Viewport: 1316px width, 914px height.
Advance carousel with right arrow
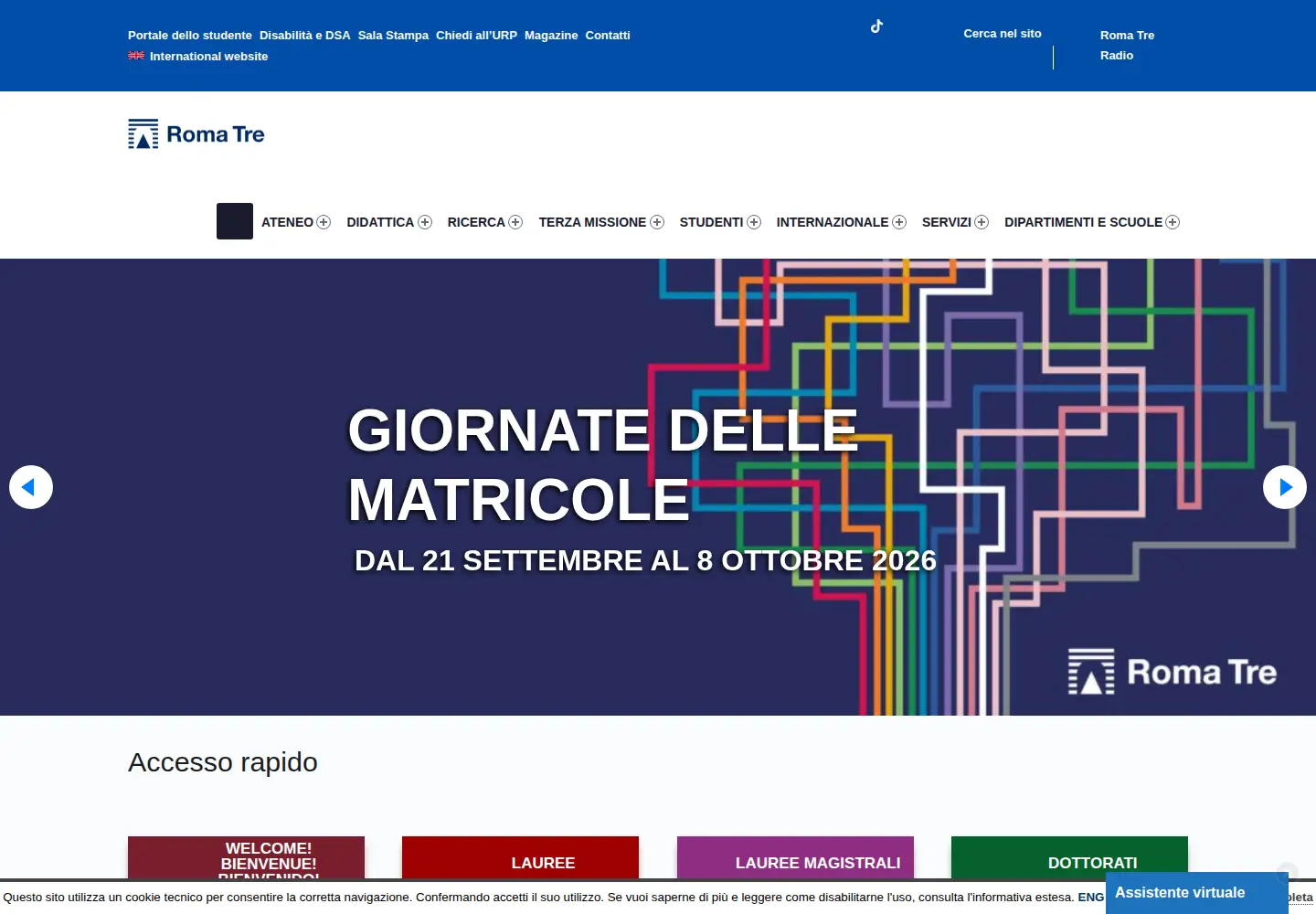click(x=1285, y=487)
